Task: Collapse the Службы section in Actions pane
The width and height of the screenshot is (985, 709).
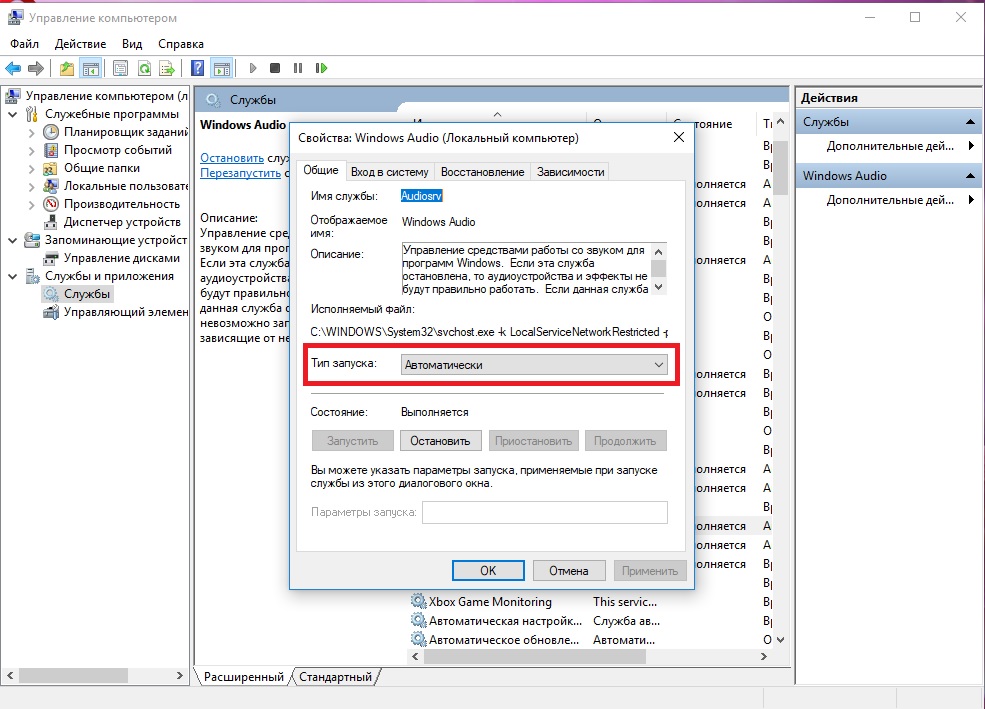Action: pos(971,122)
